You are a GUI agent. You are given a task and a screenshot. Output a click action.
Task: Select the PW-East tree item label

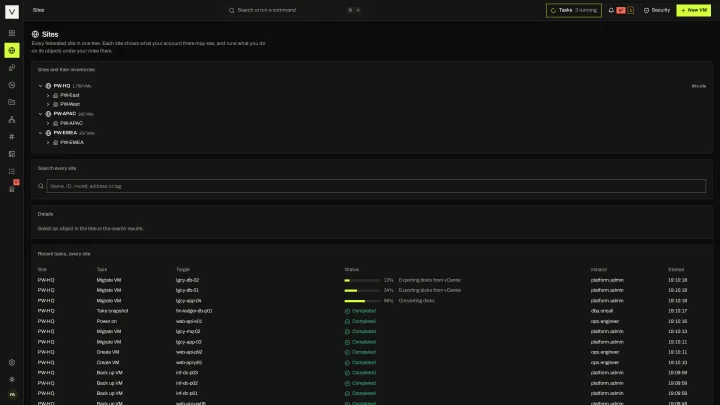[x=70, y=96]
